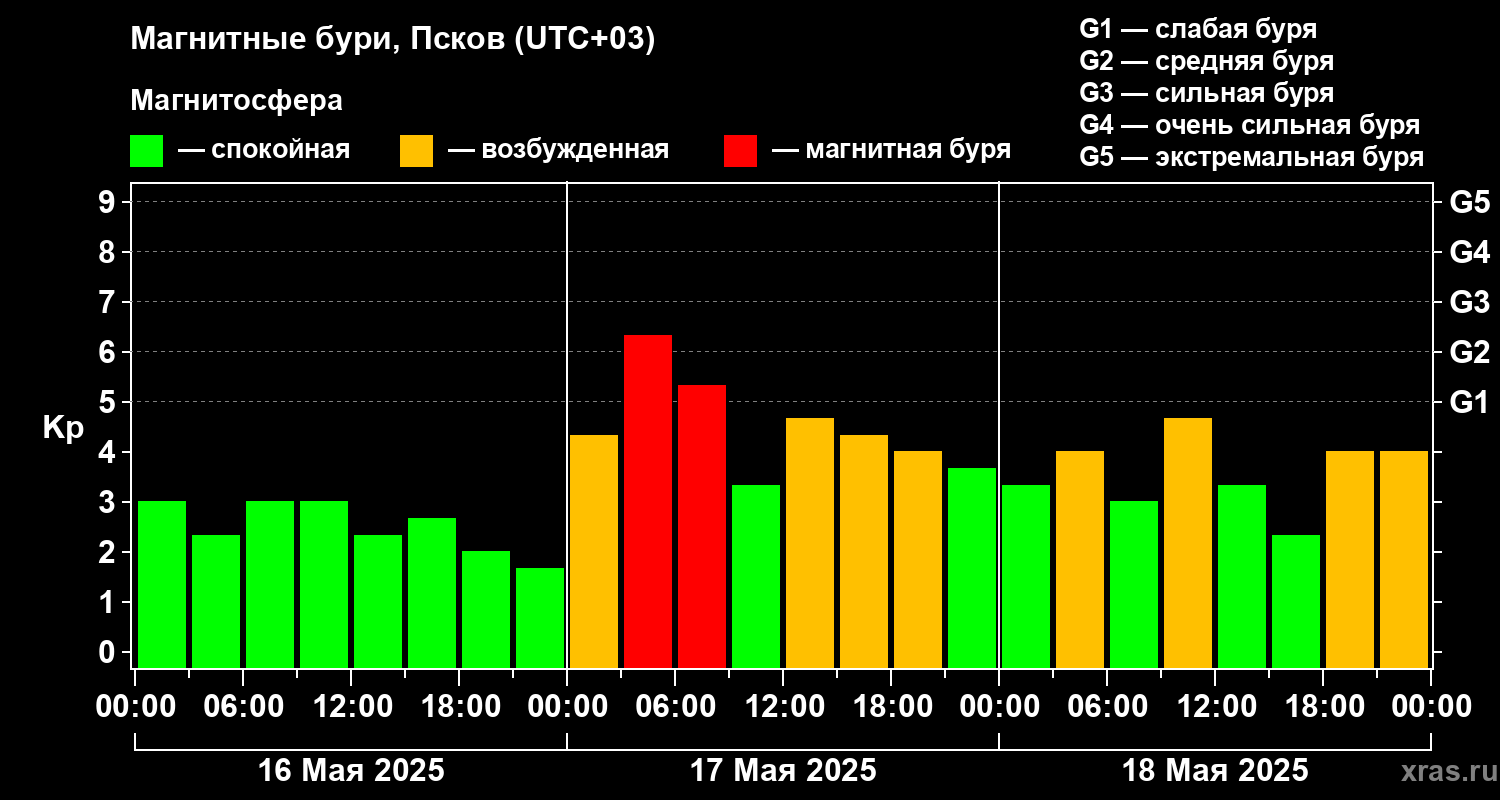Screen dimensions: 1500x800
Task: Click the '18 Мая 2025' date label
Action: tap(1215, 771)
